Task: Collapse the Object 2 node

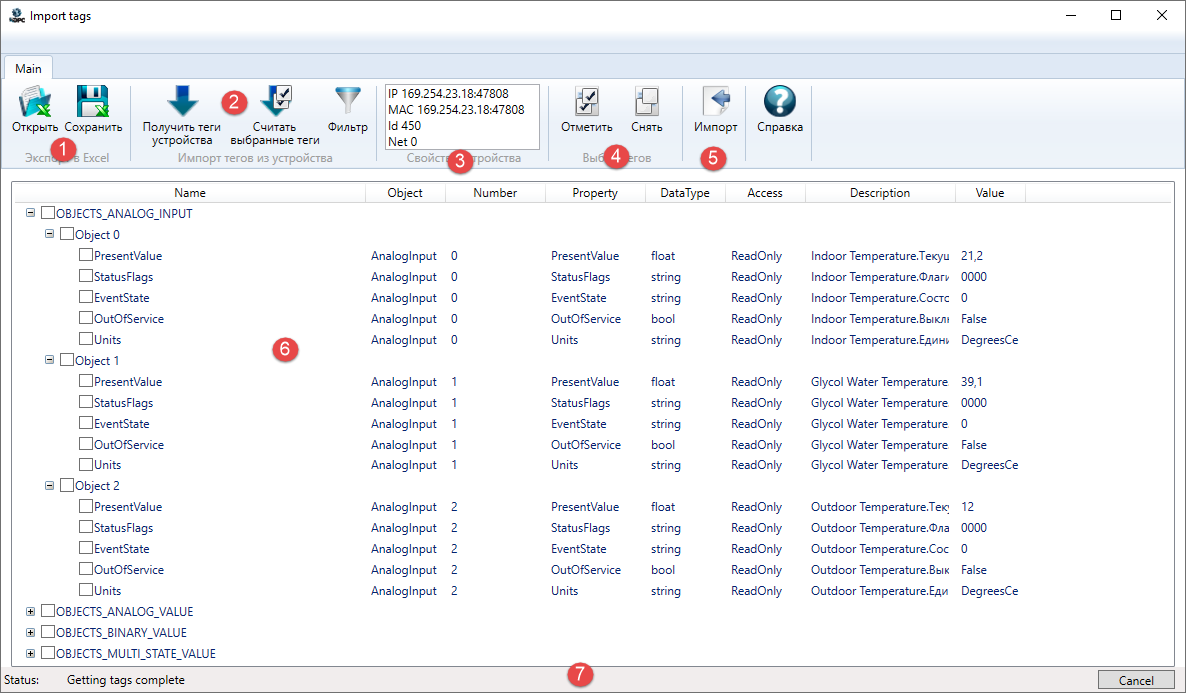Action: coord(49,485)
